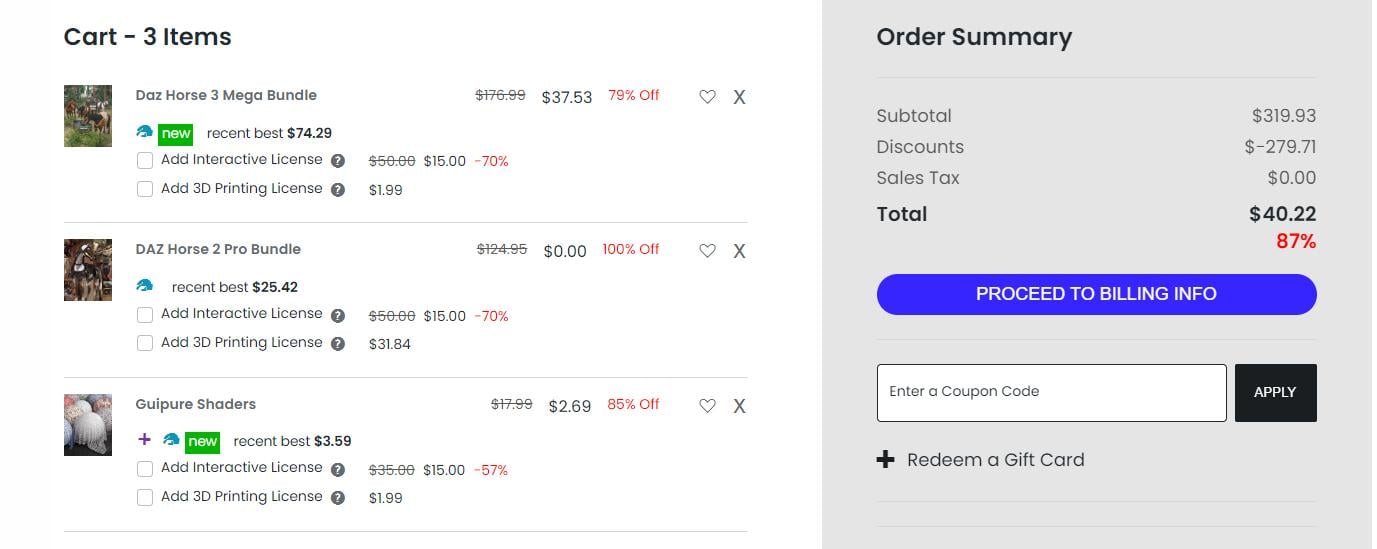Remove DAZ Horse 2 Pro Bundle from cart
Viewport: 1377px width, 549px height.
coord(739,251)
